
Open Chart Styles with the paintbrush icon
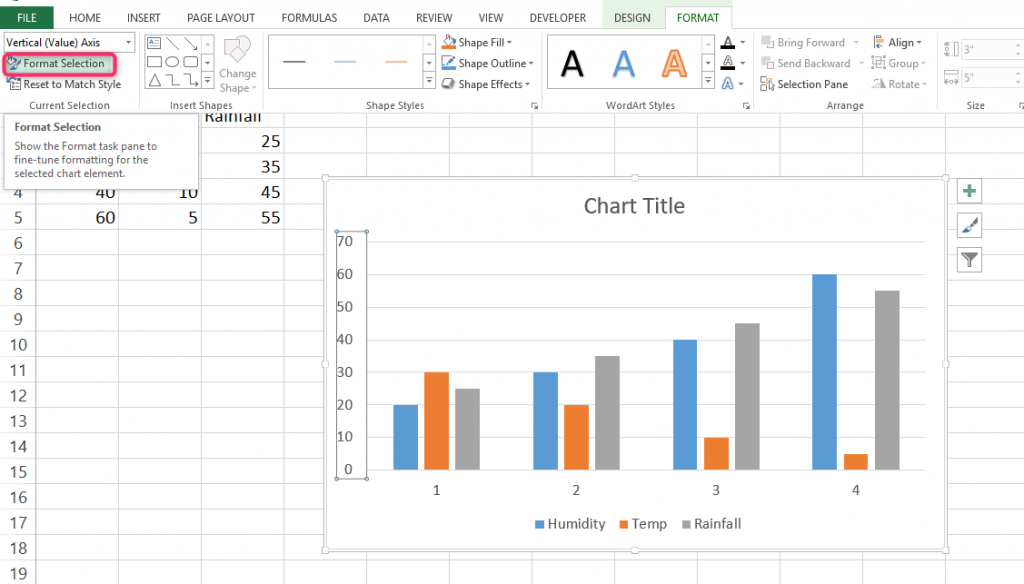968,224
